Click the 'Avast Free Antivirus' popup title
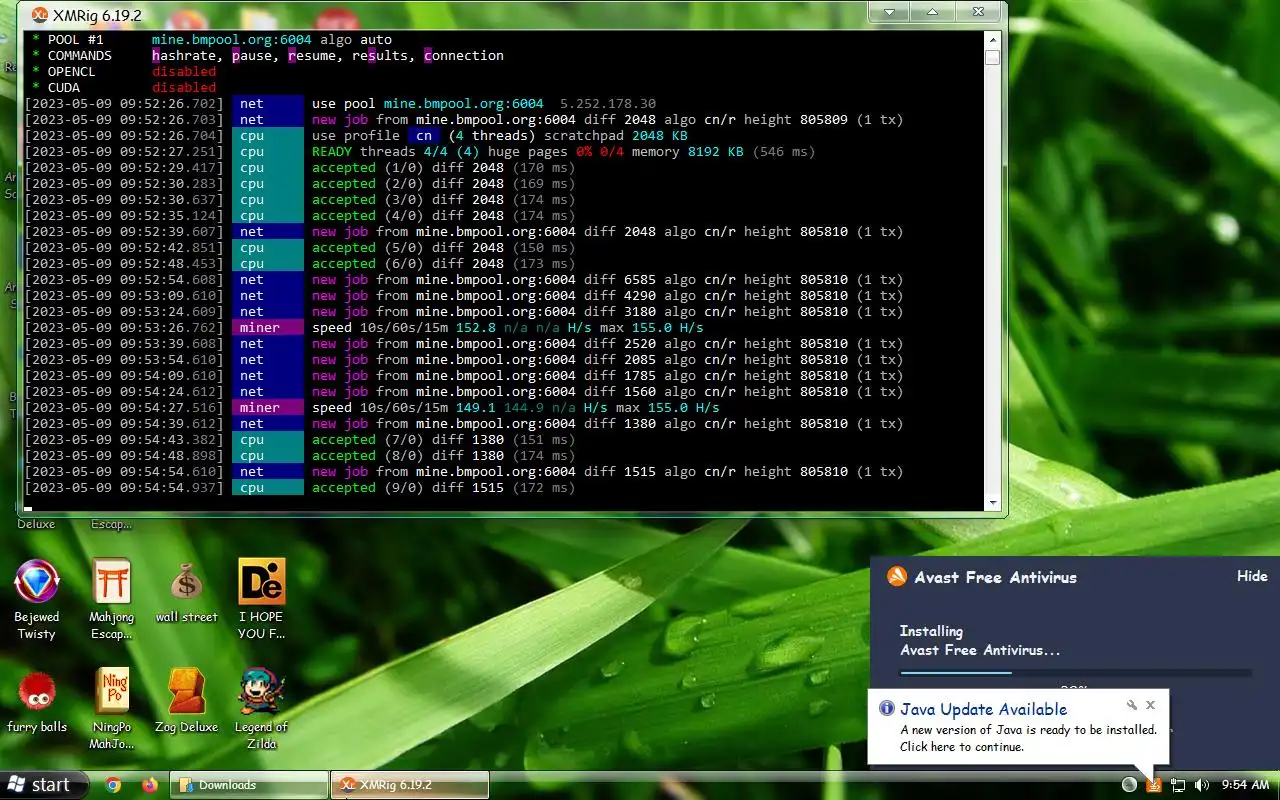 coord(996,577)
